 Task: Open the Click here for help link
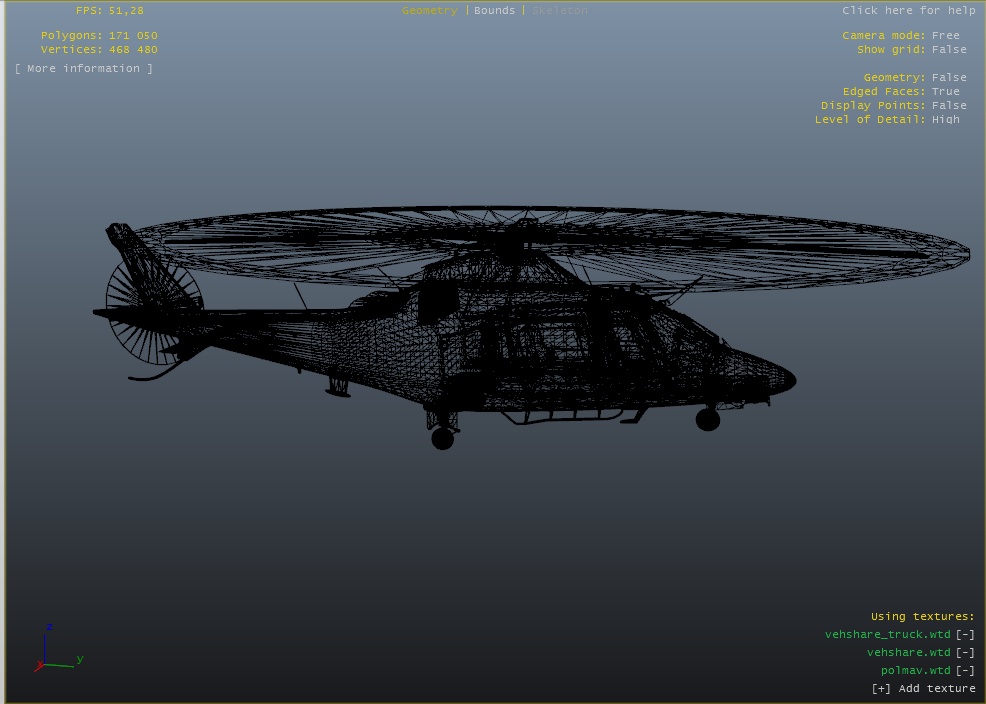[x=909, y=11]
